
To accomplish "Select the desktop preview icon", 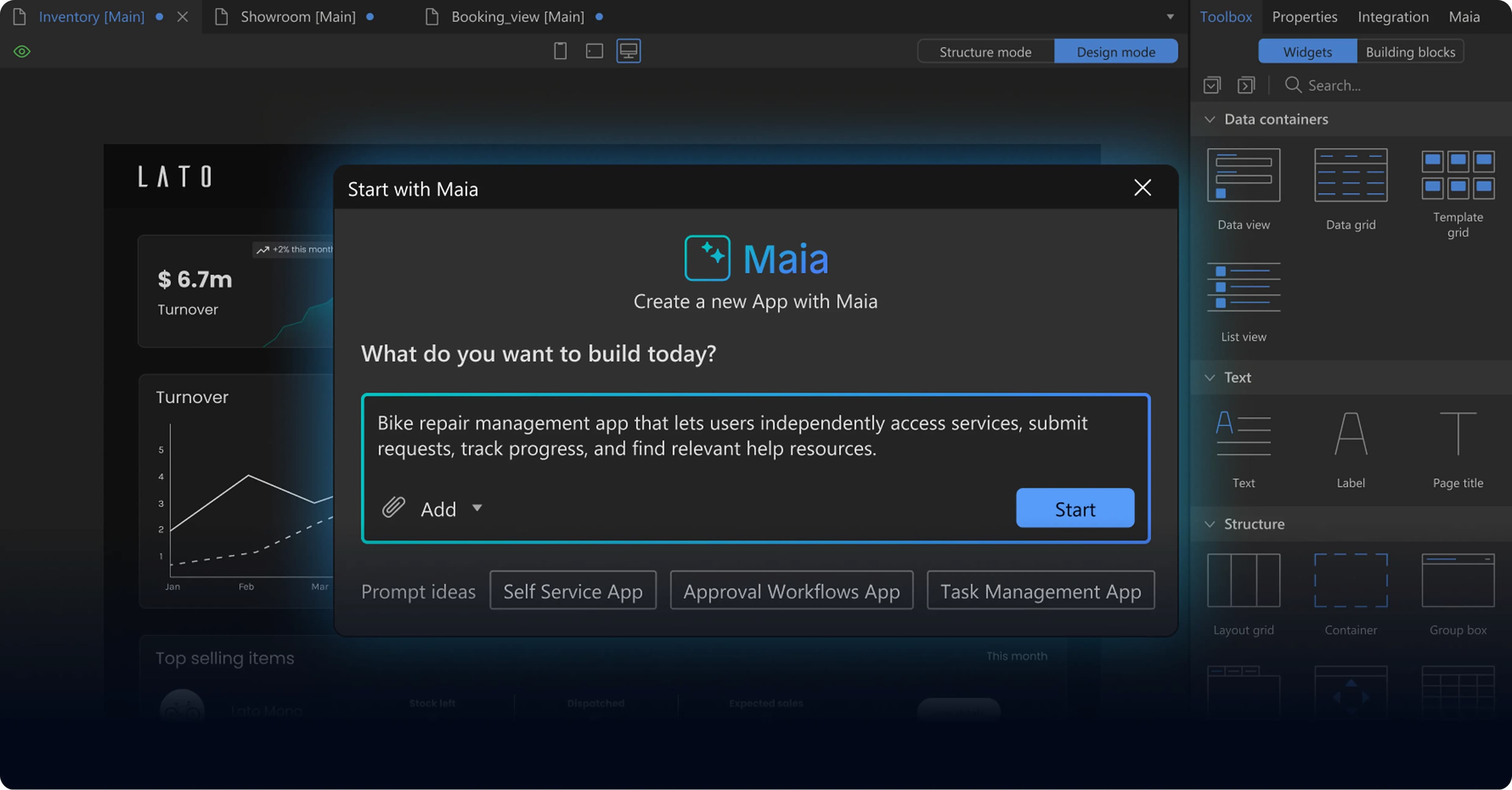I will pos(628,51).
